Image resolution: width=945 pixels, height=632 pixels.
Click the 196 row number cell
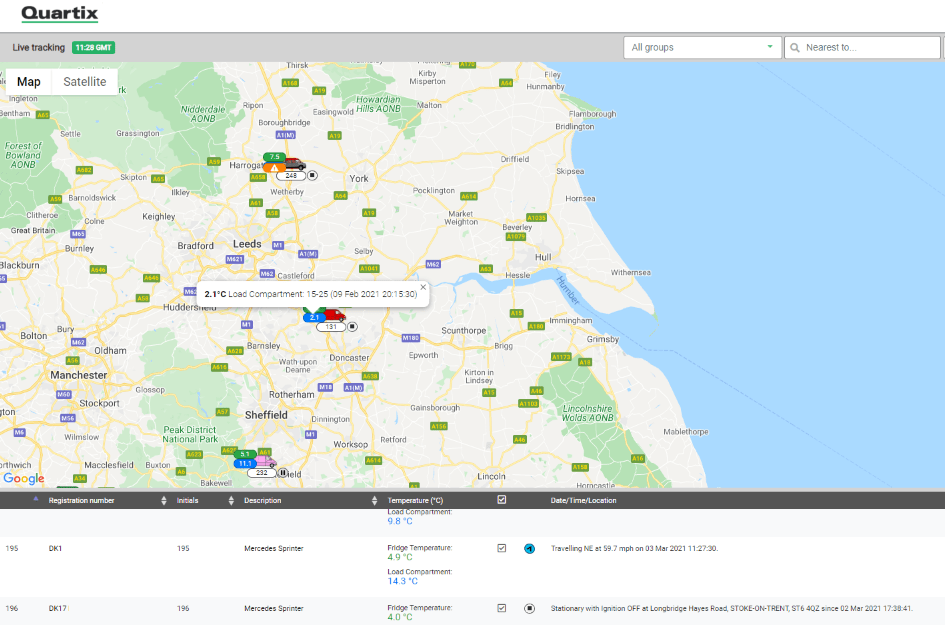point(12,609)
